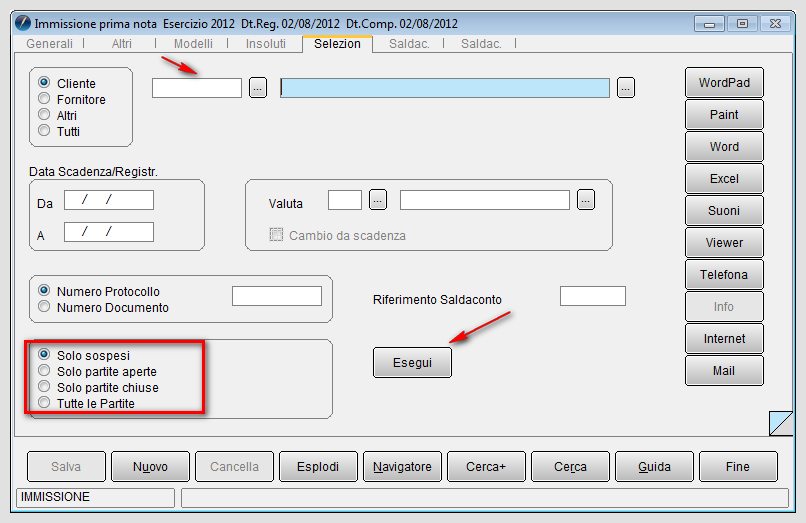Viewport: 806px width, 523px height.
Task: Open the Viewer button
Action: coord(724,242)
